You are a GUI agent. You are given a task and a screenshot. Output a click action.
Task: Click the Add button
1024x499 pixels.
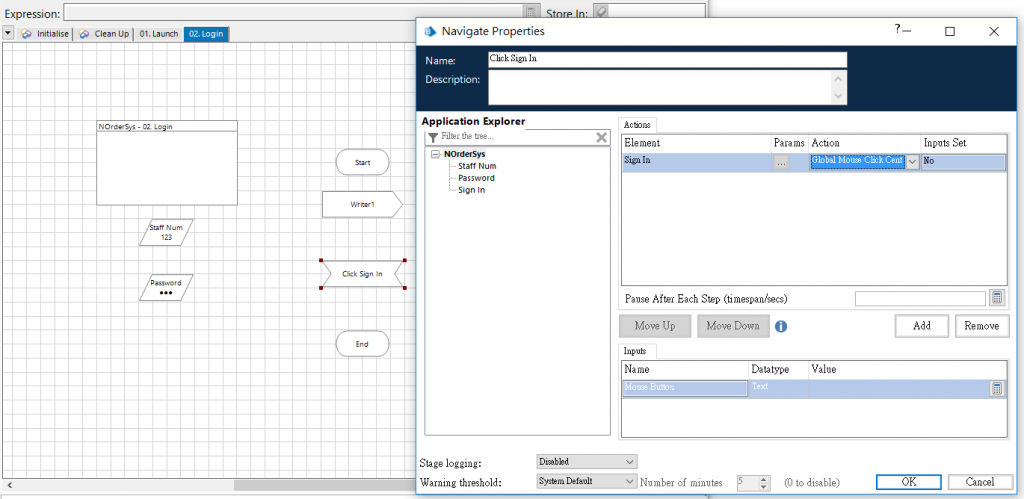[922, 326]
